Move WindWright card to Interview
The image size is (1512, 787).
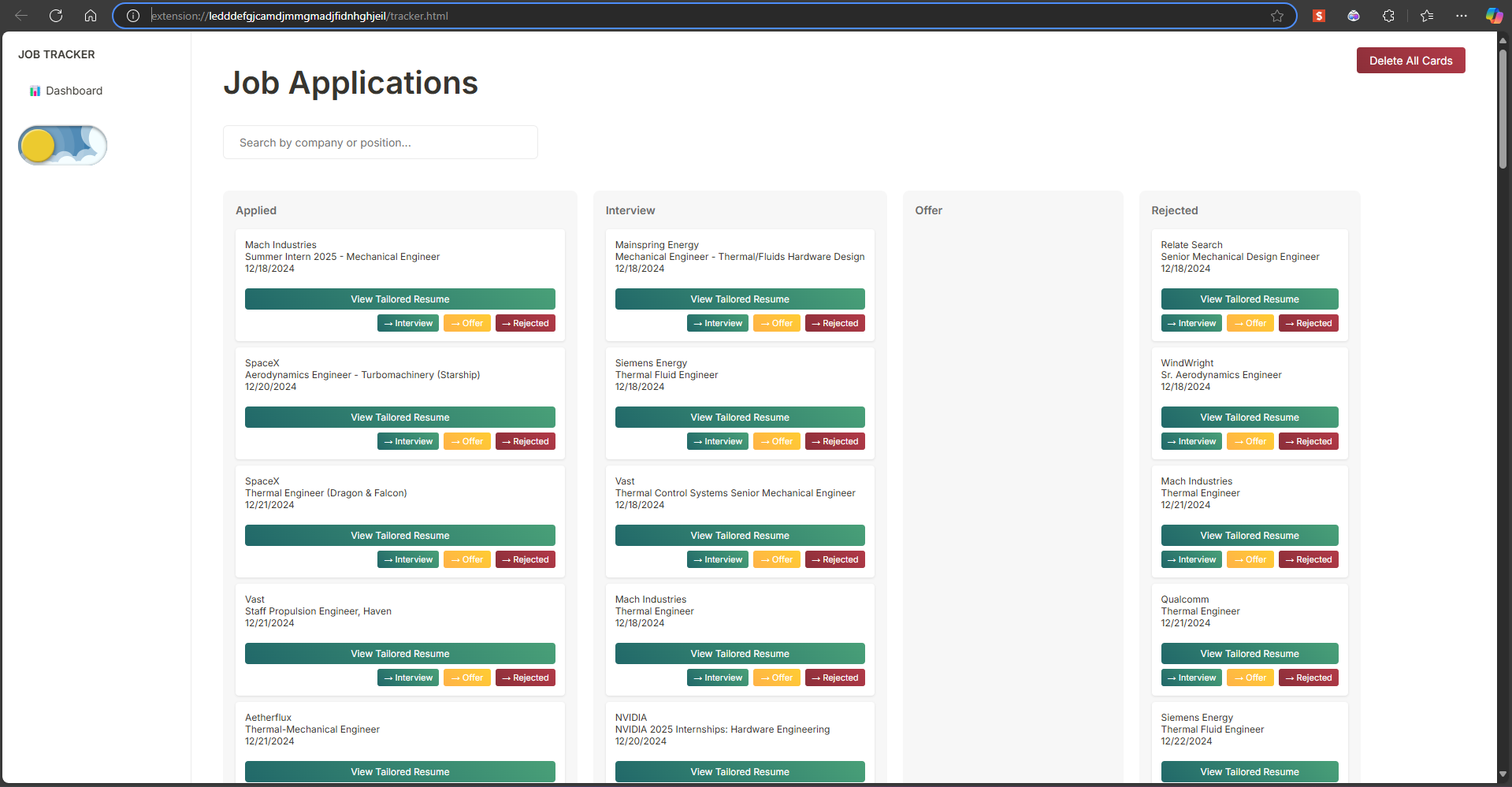[x=1191, y=441]
